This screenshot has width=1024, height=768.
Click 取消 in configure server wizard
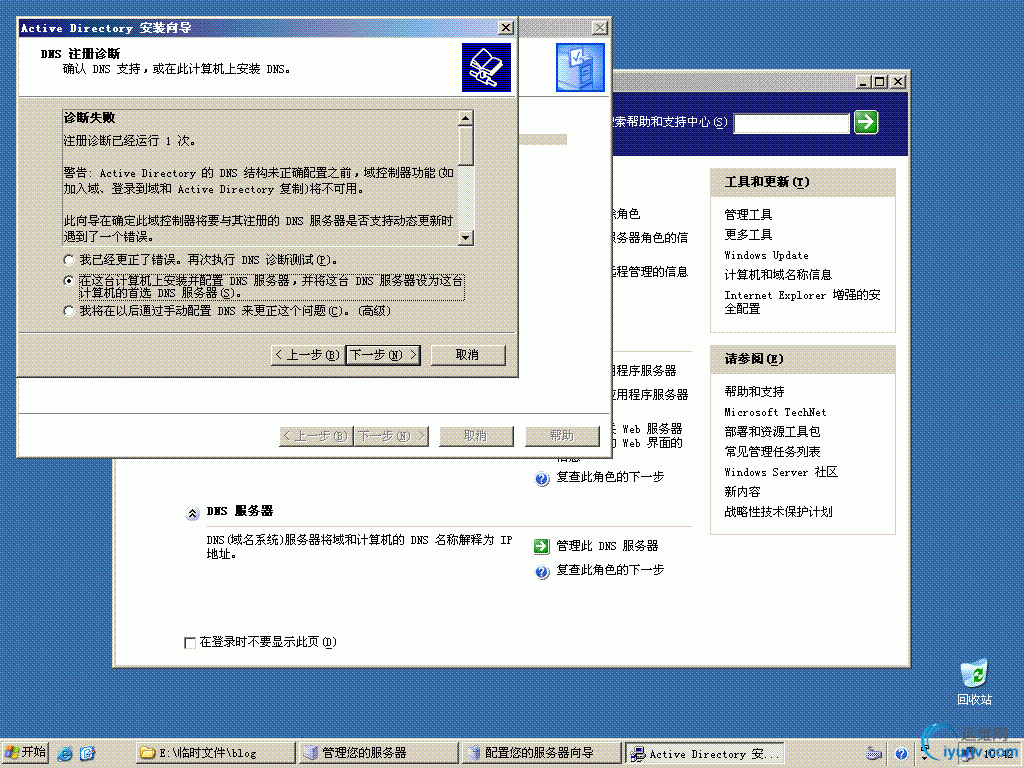(476, 436)
